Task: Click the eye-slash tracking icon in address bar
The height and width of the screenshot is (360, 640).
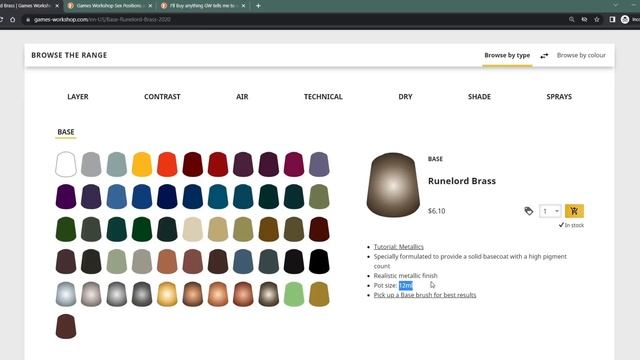Action: point(584,19)
